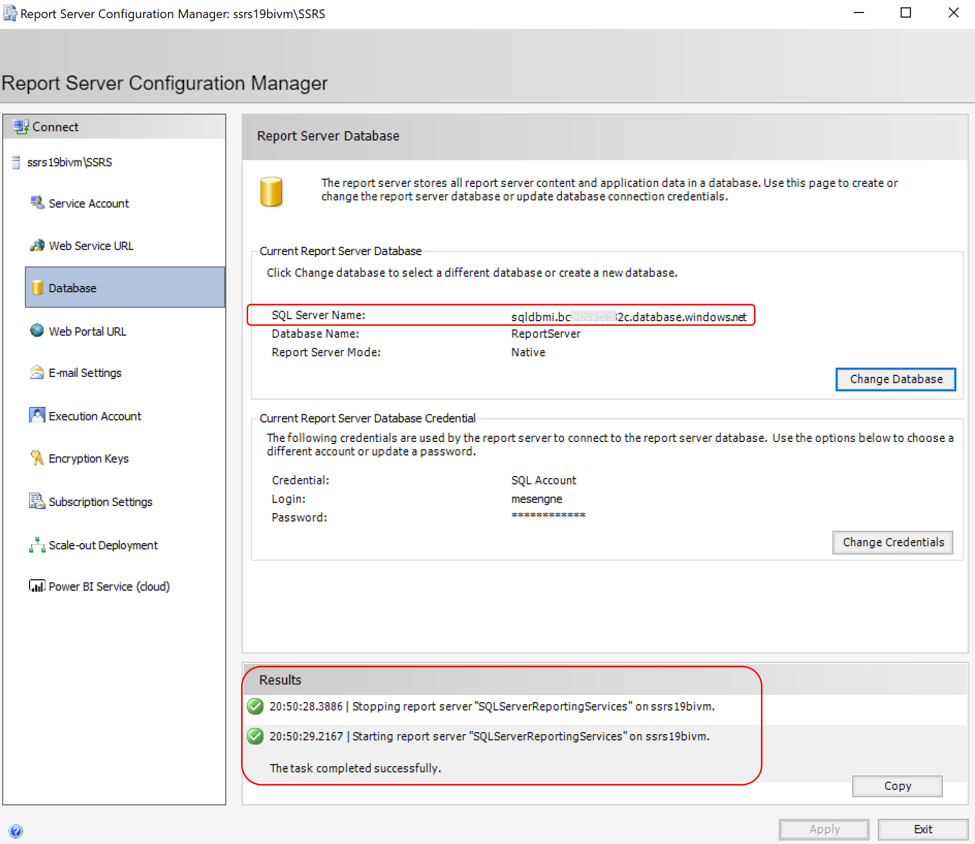The height and width of the screenshot is (844, 975).
Task: Click the Change Credentials button
Action: click(x=892, y=542)
